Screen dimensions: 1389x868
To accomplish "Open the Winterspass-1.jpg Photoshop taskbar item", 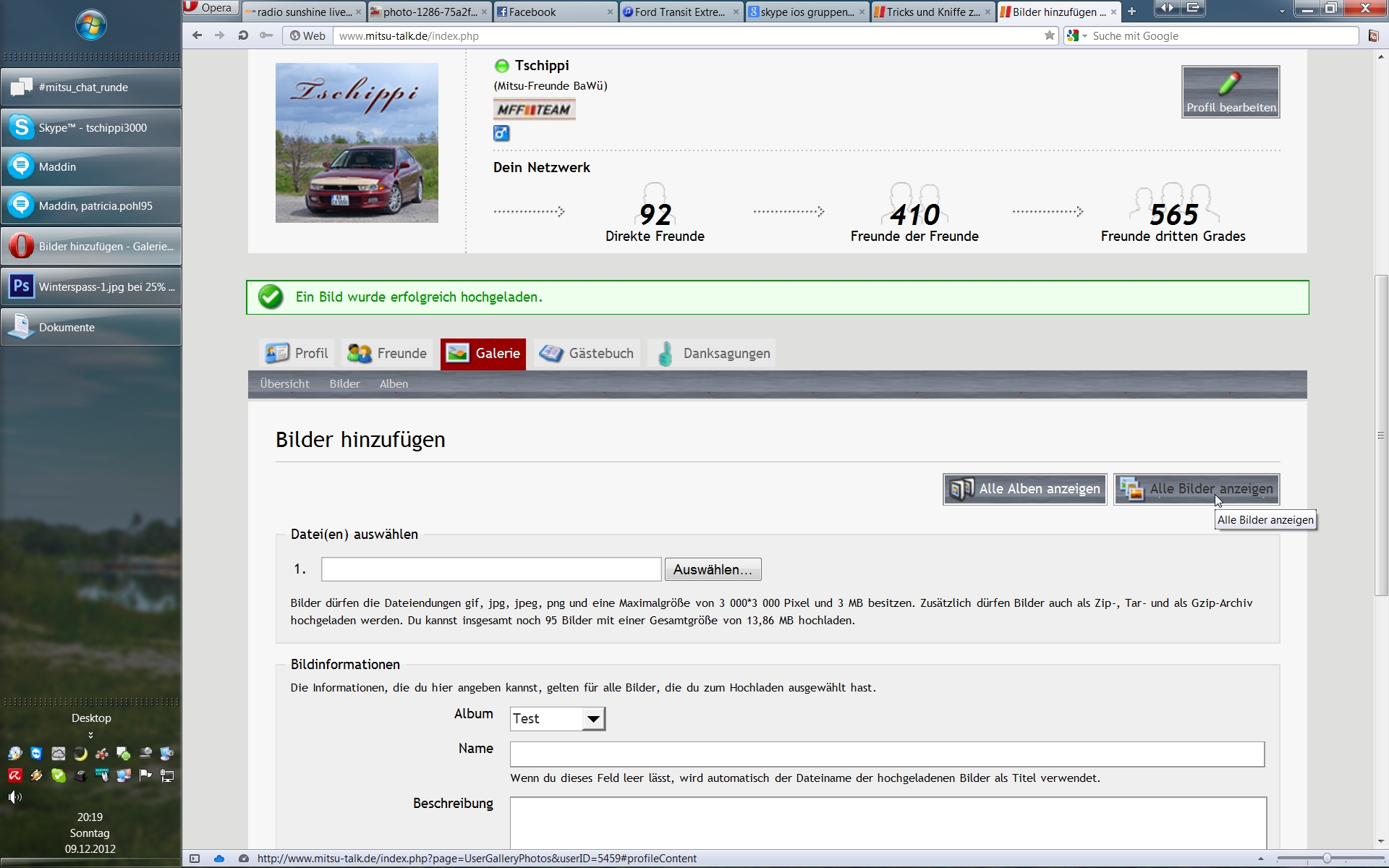I will (x=91, y=287).
